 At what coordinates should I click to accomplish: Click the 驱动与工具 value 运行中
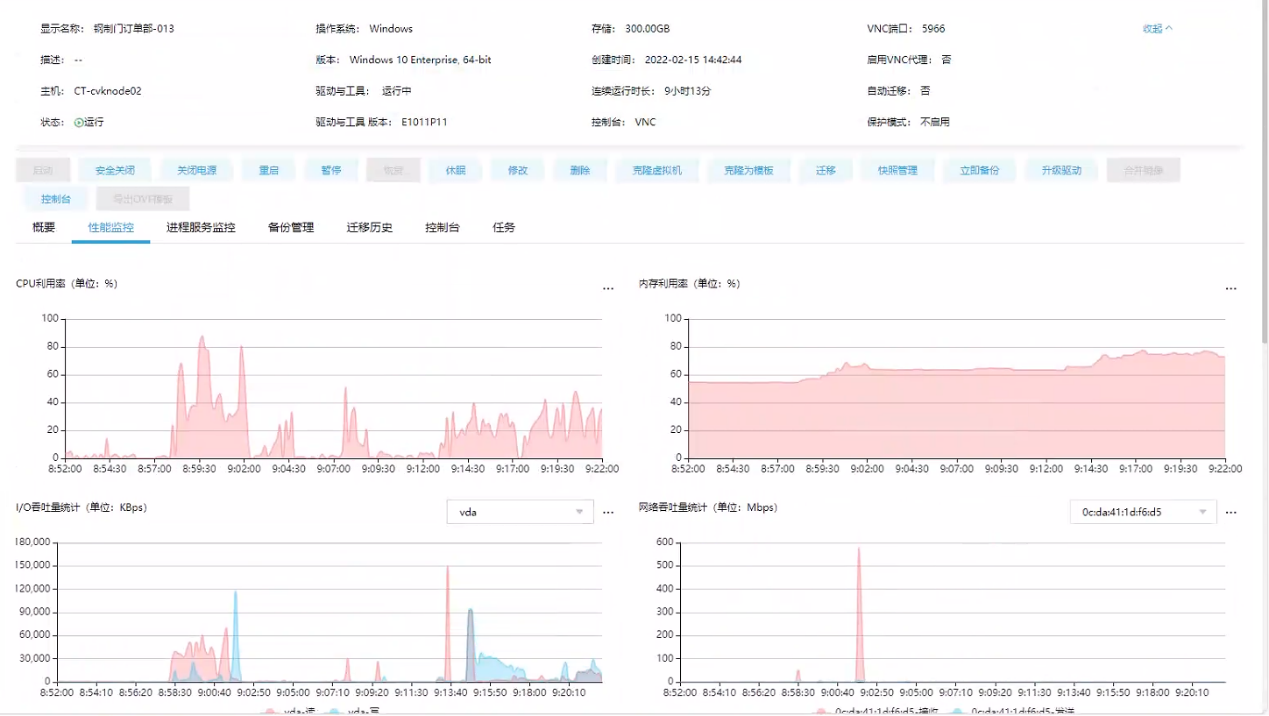coord(397,91)
